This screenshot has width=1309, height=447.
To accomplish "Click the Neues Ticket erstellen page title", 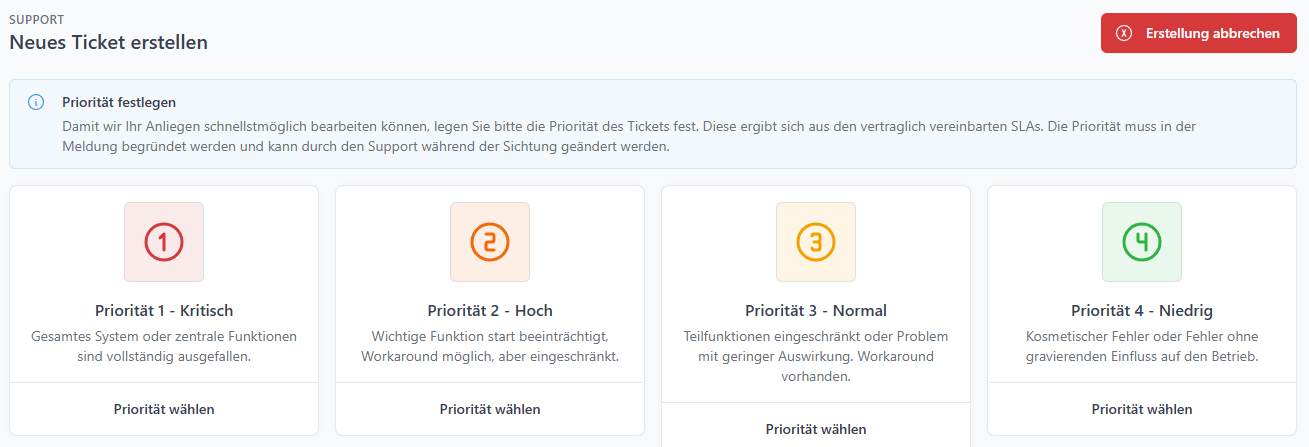I will pos(109,42).
